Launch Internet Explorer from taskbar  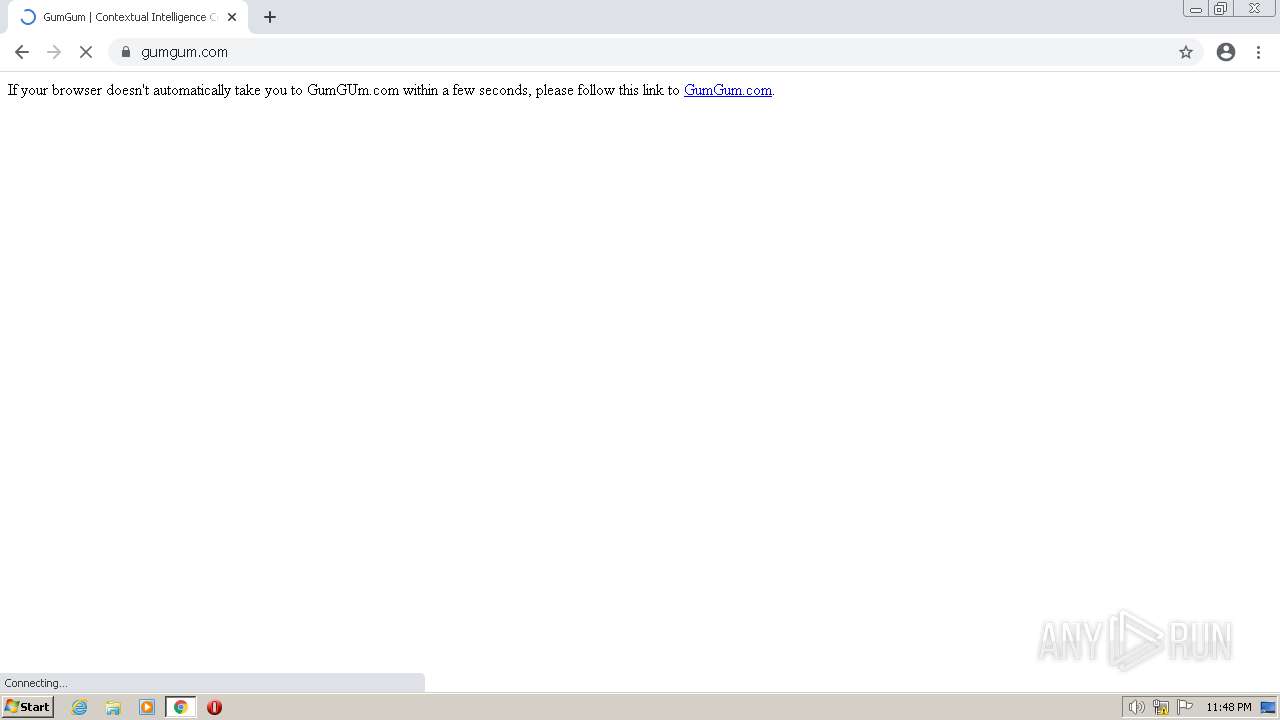click(x=80, y=707)
